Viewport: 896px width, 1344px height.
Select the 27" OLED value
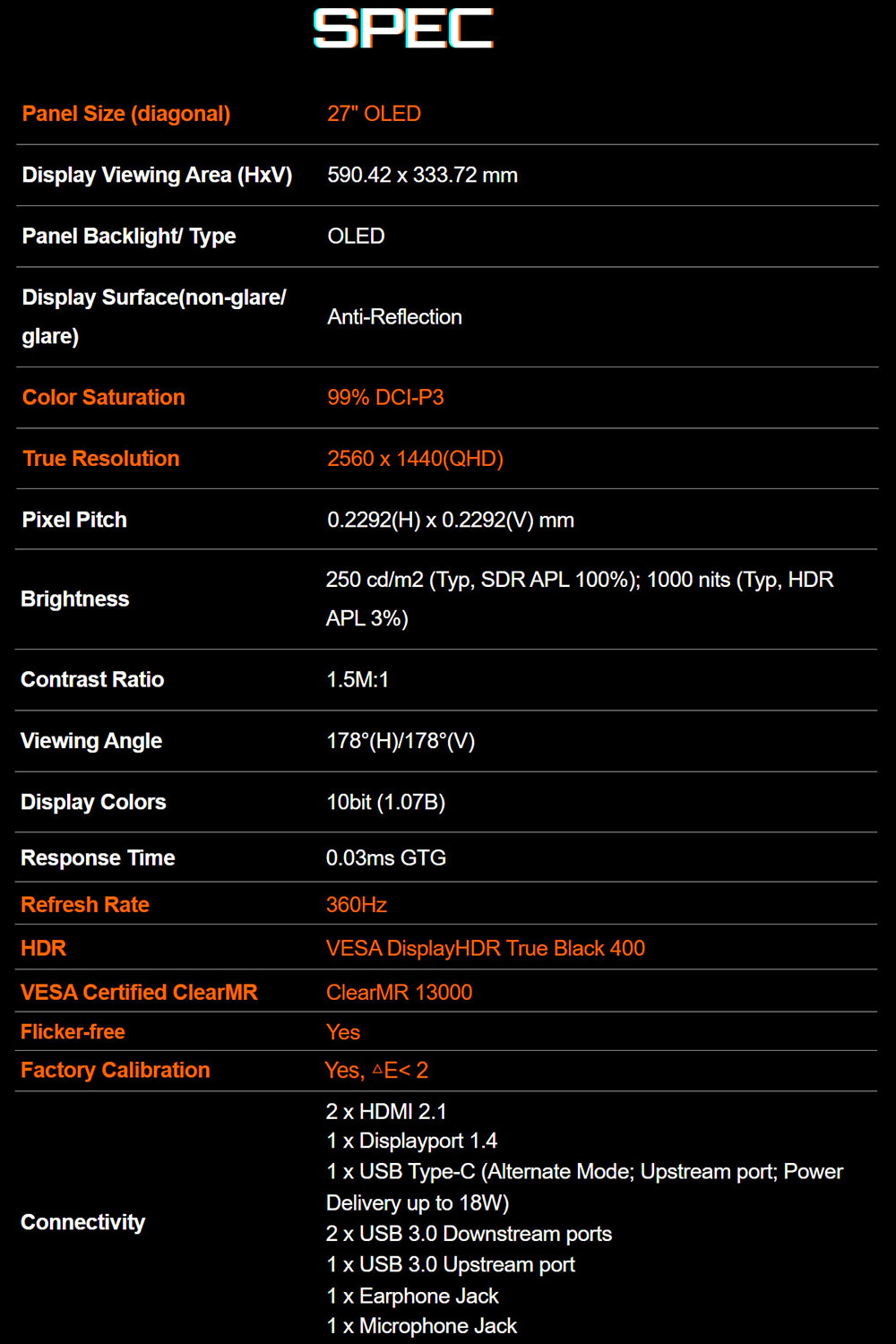pyautogui.click(x=374, y=114)
